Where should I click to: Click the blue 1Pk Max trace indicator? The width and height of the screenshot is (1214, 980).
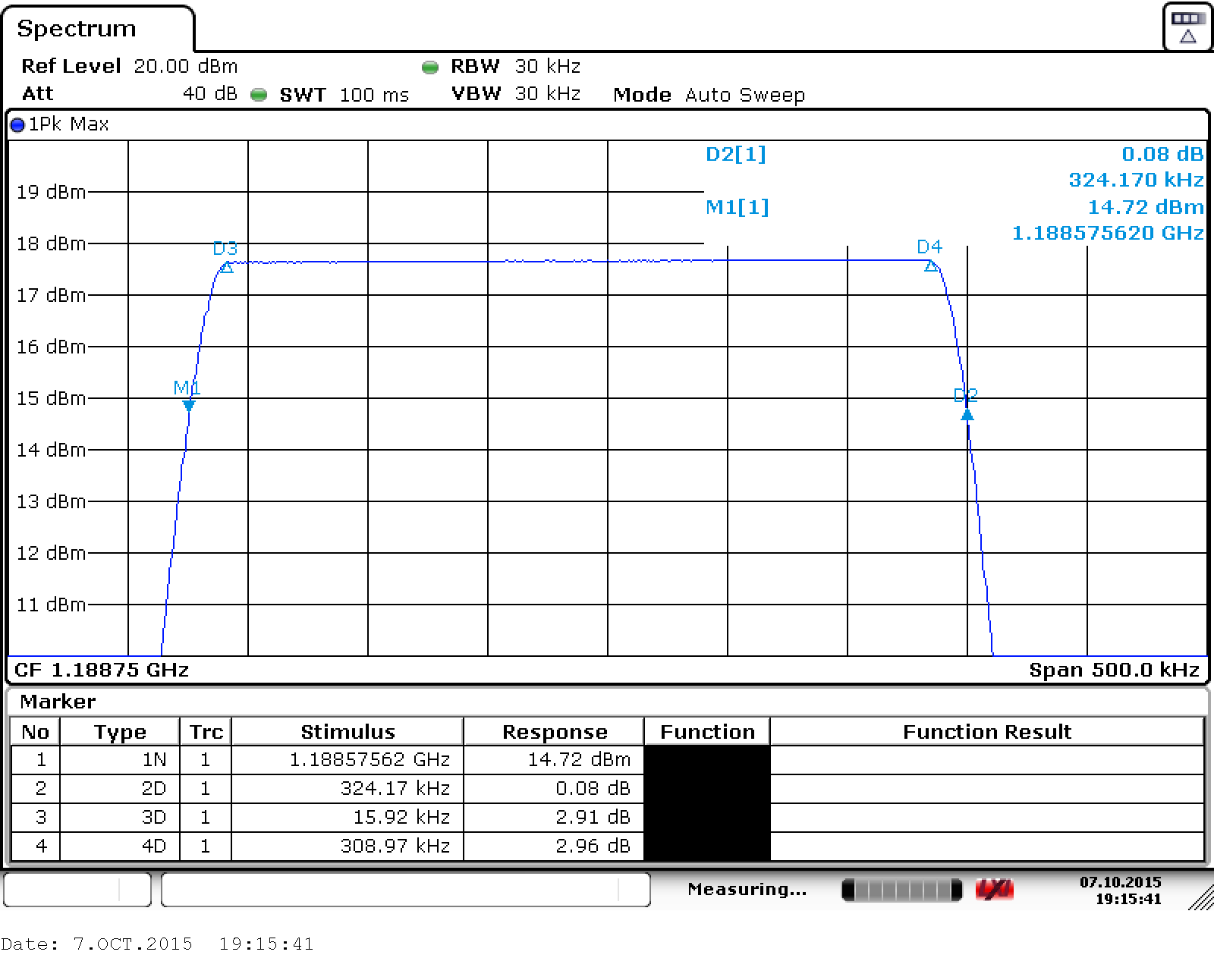[x=17, y=125]
